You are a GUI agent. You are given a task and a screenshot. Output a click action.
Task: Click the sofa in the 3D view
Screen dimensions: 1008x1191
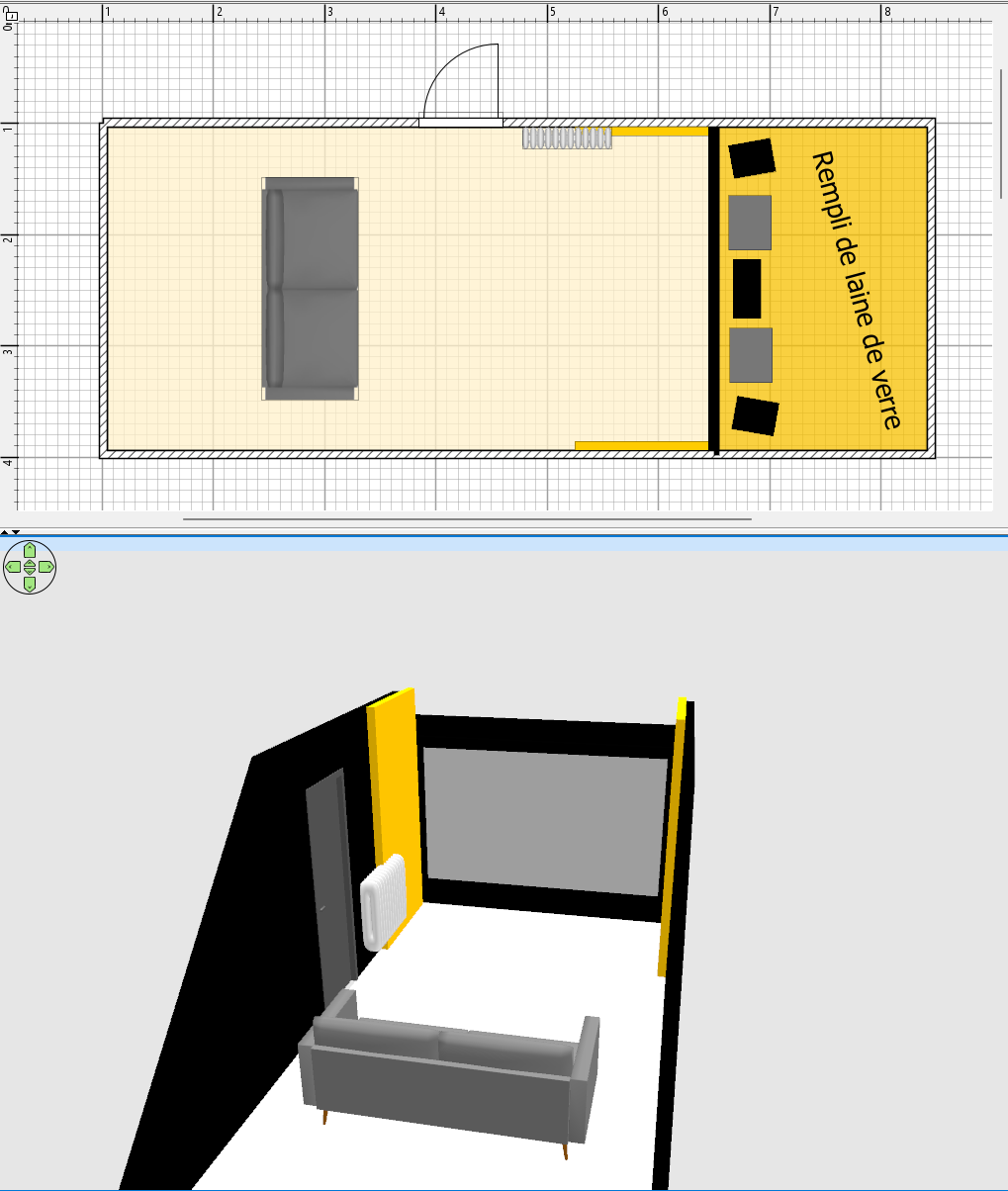450,1078
